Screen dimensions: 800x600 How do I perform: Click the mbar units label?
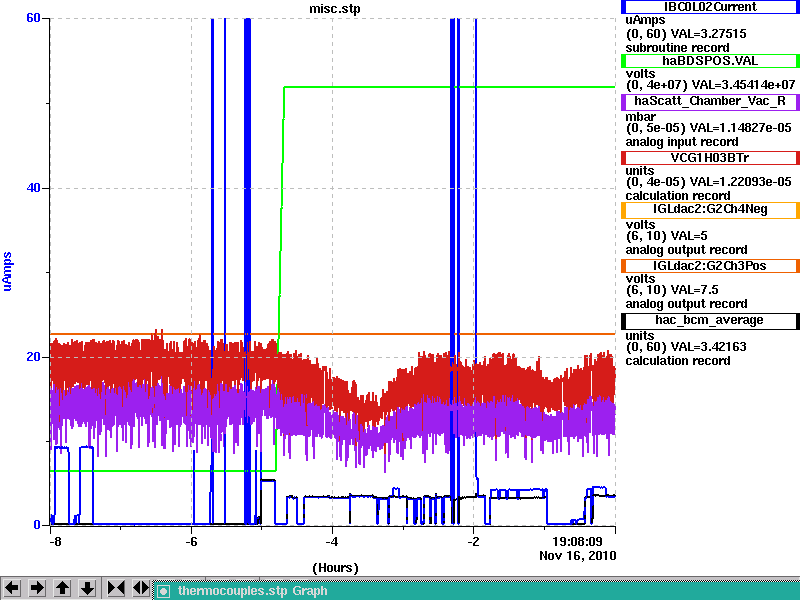tap(640, 117)
